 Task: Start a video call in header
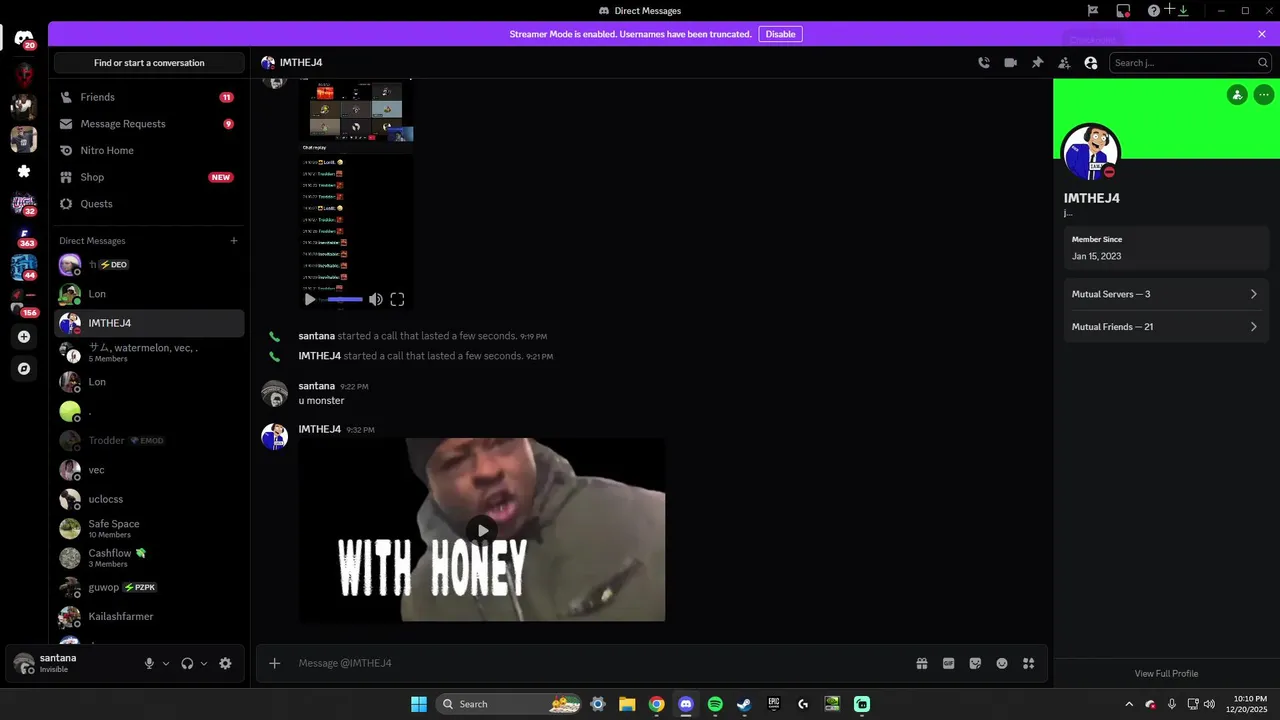[1011, 63]
